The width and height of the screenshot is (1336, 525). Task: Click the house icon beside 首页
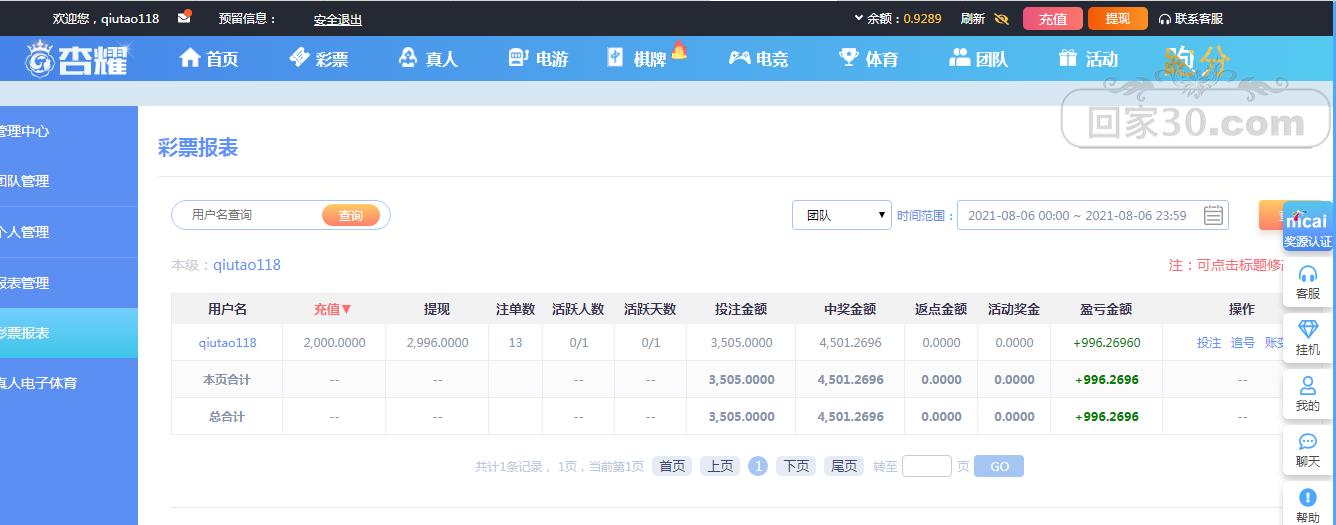(x=190, y=58)
